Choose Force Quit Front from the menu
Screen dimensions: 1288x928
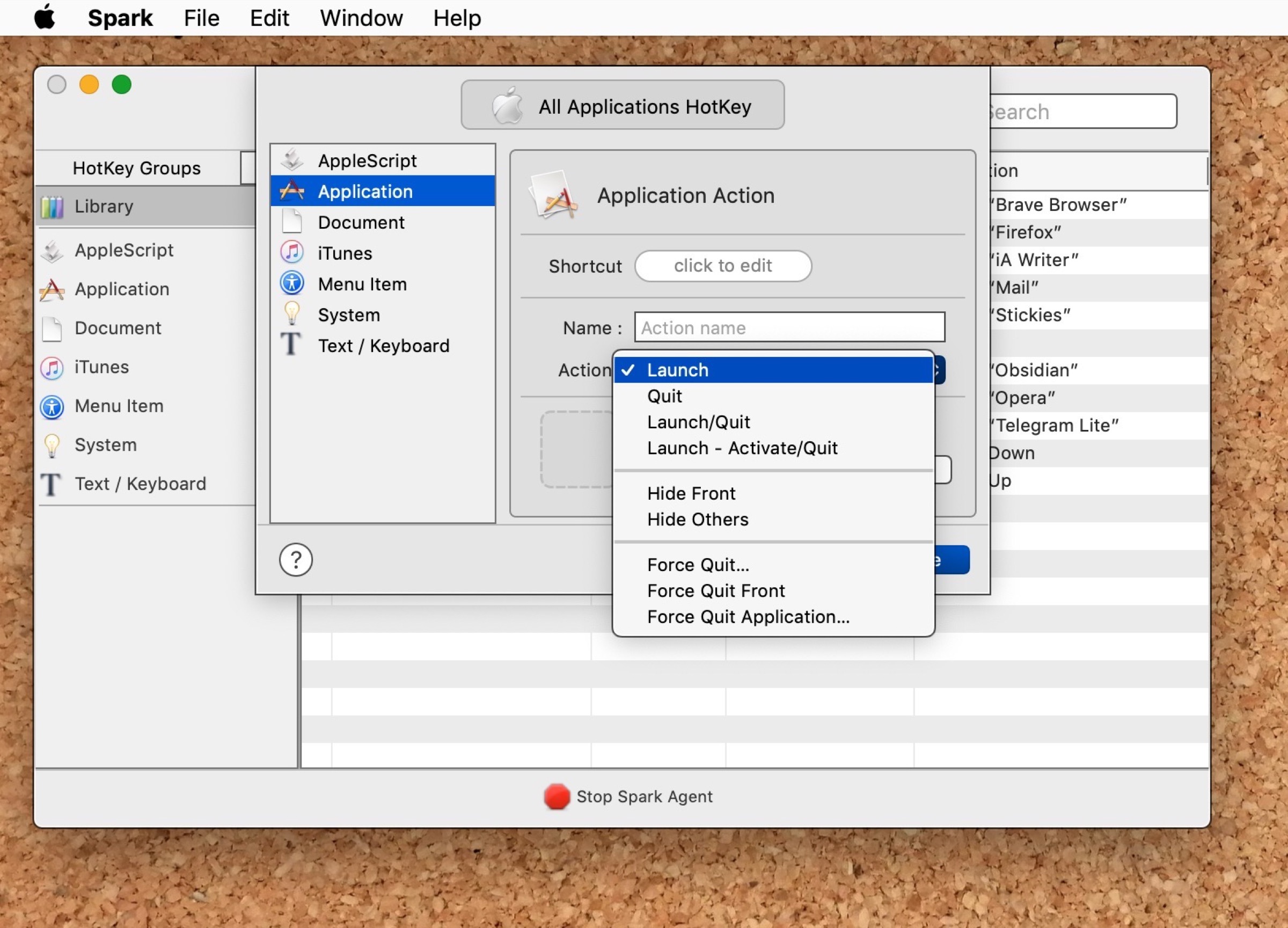coord(715,590)
